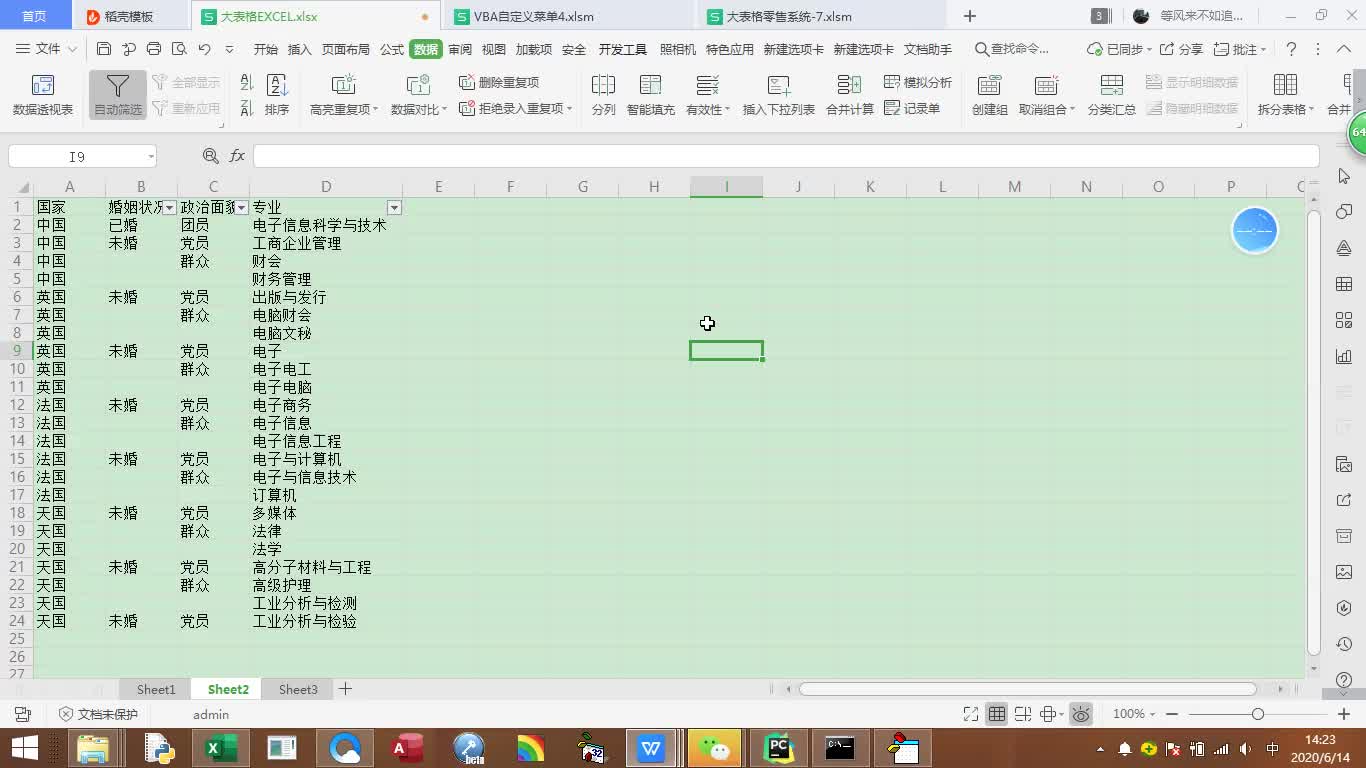Click the 分类汇总 (Subtotal) icon
1366x768 pixels.
(x=1112, y=94)
